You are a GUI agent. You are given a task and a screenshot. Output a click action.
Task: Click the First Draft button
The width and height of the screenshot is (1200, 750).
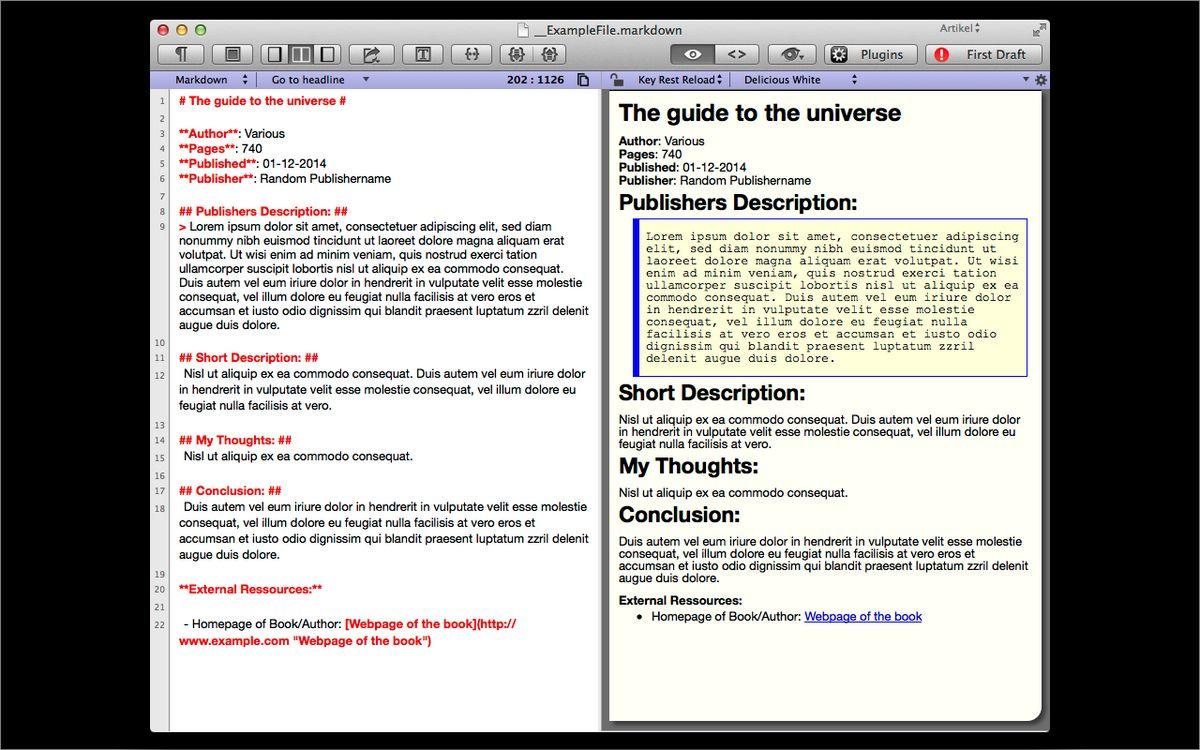point(984,55)
